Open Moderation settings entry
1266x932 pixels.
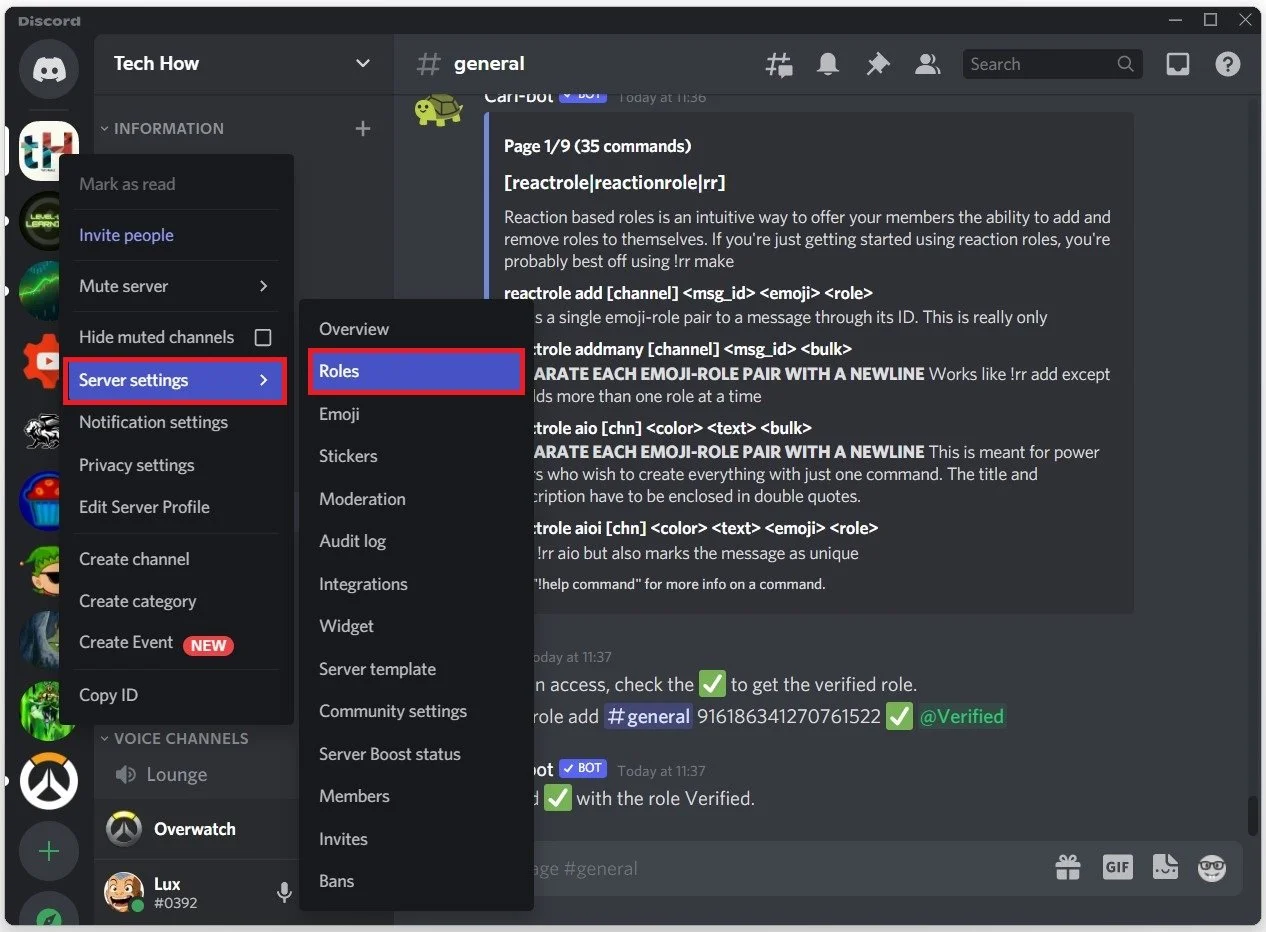point(416,499)
